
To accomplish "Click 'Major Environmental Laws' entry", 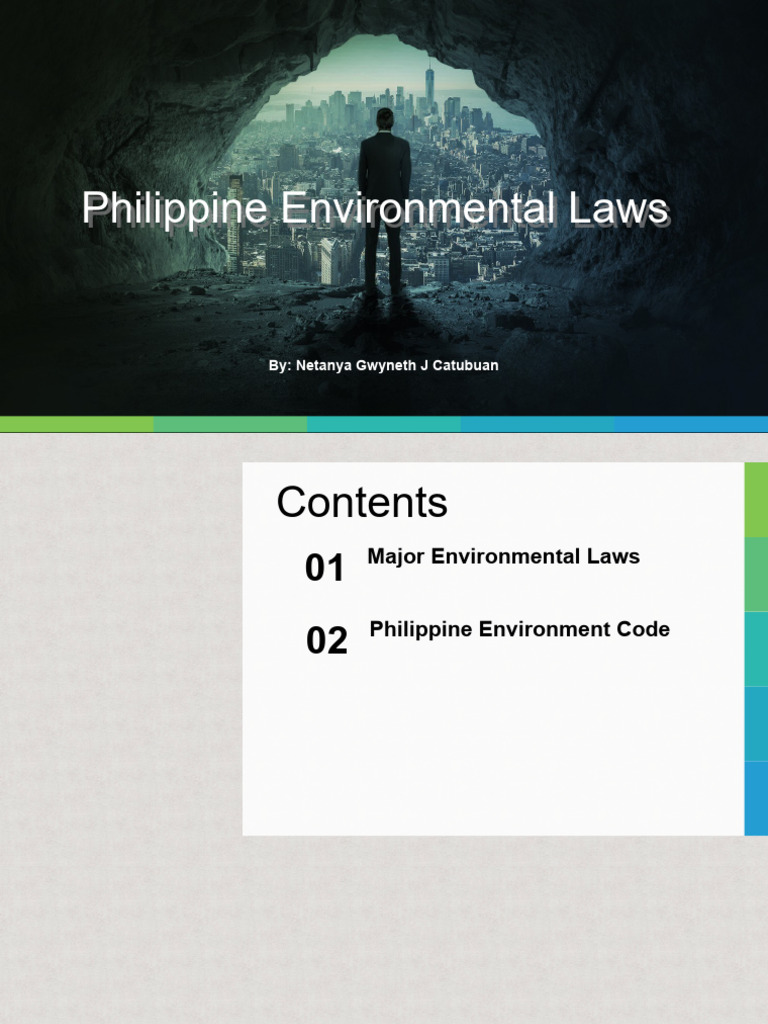I will point(504,556).
